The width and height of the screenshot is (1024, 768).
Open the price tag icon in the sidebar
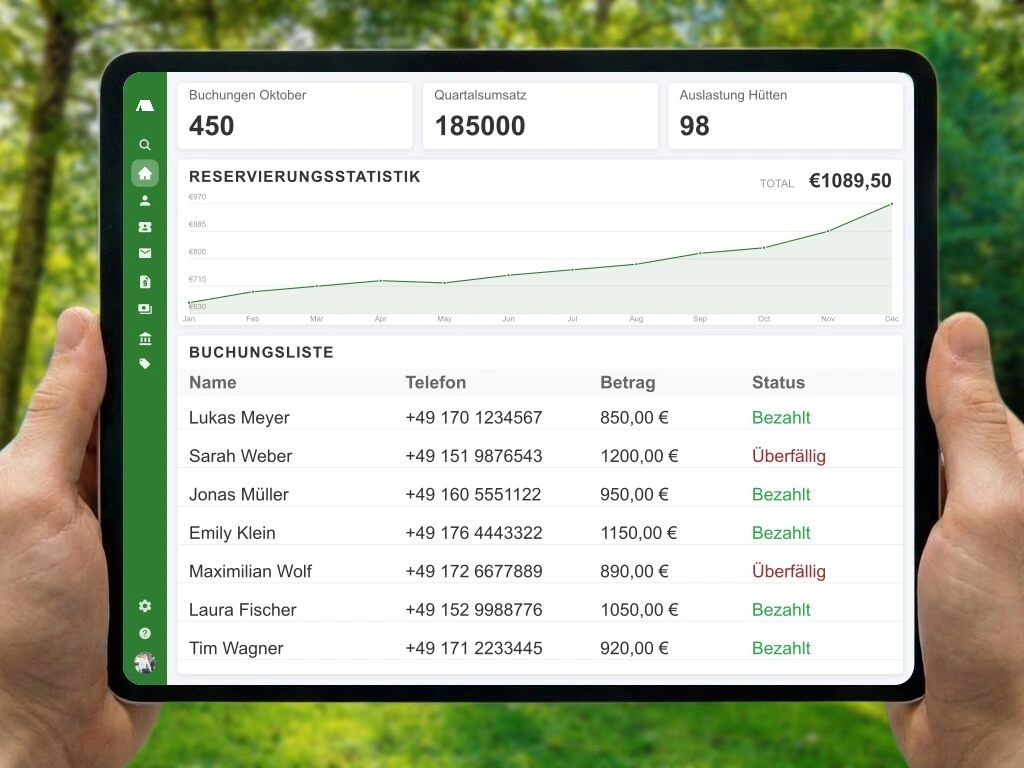145,364
